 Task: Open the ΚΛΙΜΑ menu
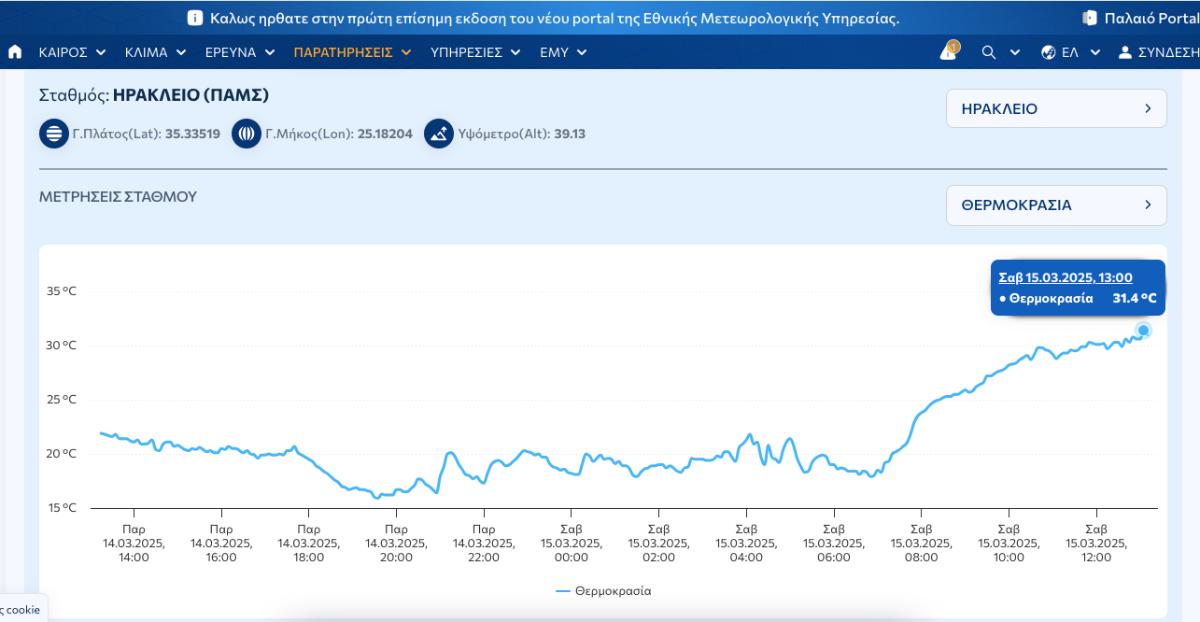(155, 52)
